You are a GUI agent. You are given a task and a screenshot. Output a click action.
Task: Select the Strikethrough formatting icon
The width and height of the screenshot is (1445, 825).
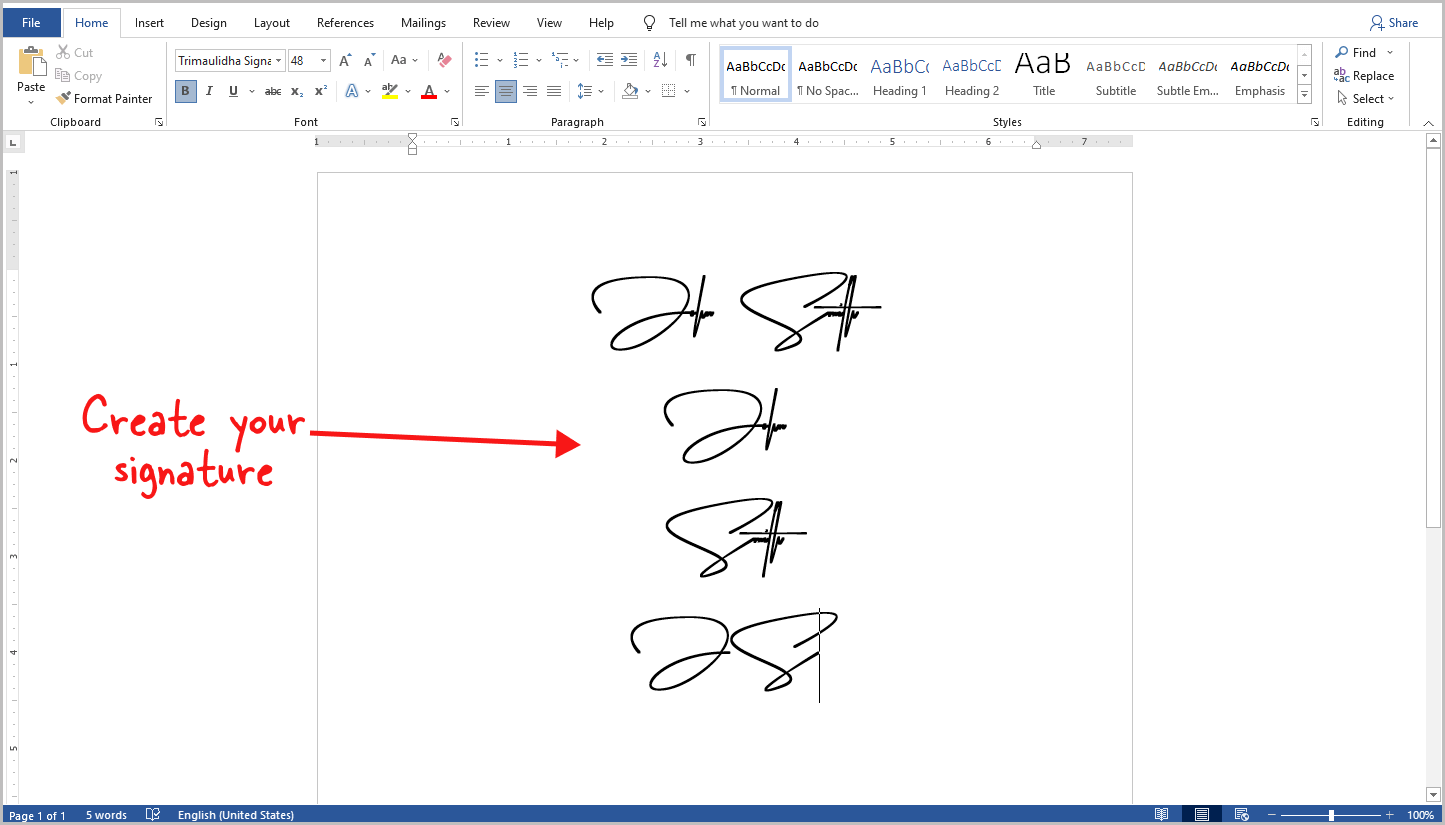272,91
